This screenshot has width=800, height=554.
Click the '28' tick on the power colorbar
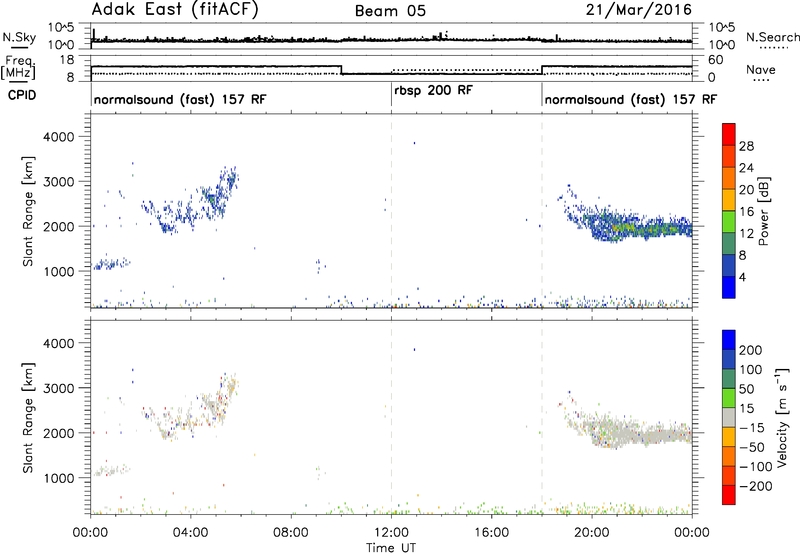[746, 146]
